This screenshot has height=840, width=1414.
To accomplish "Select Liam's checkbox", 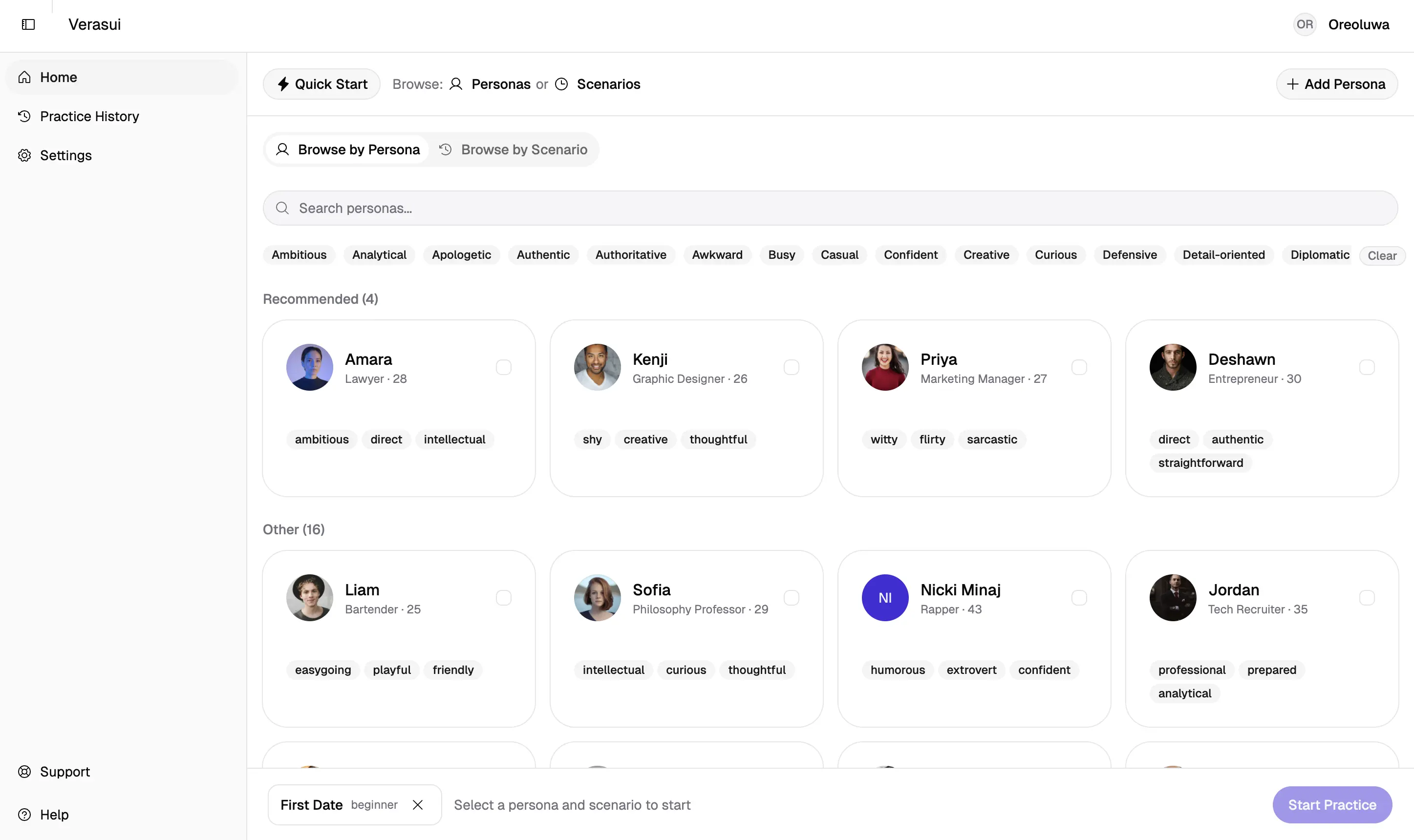I will pos(503,598).
